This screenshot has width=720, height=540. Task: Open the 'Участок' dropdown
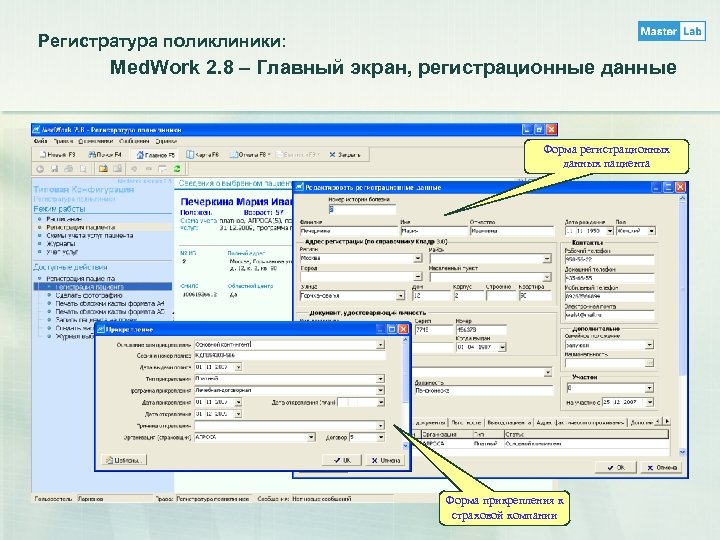[x=649, y=388]
